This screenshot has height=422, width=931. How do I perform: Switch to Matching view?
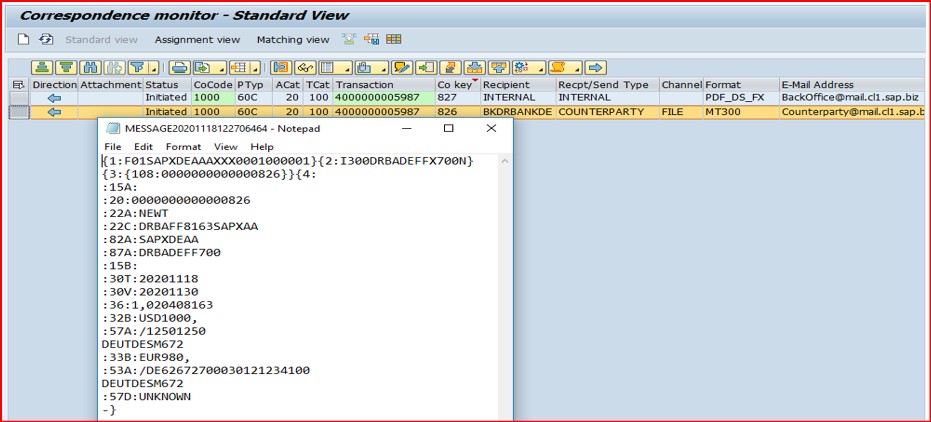coord(293,40)
